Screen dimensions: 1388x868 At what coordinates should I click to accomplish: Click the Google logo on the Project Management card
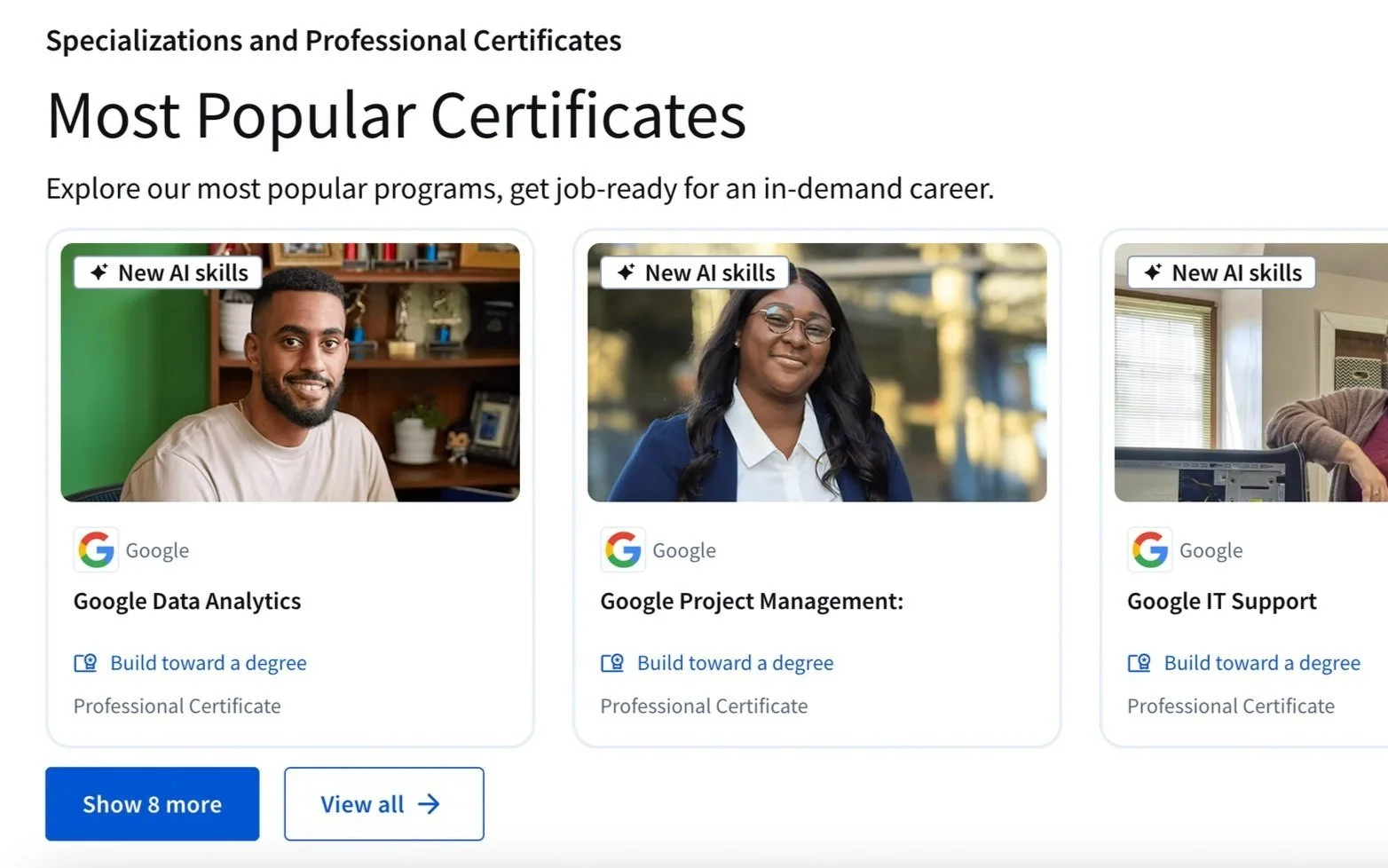tap(623, 550)
